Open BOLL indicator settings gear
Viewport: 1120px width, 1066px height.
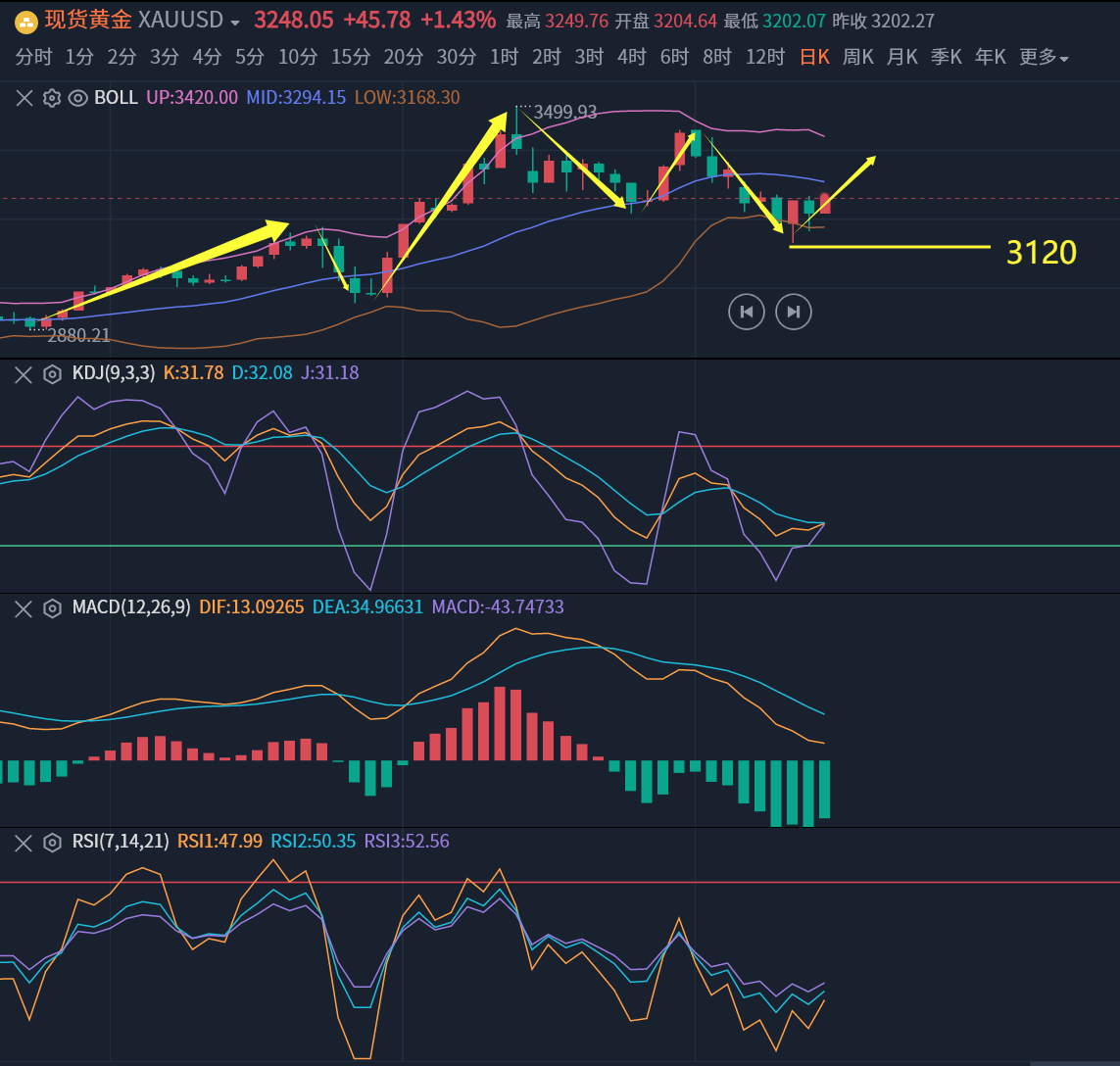(51, 98)
